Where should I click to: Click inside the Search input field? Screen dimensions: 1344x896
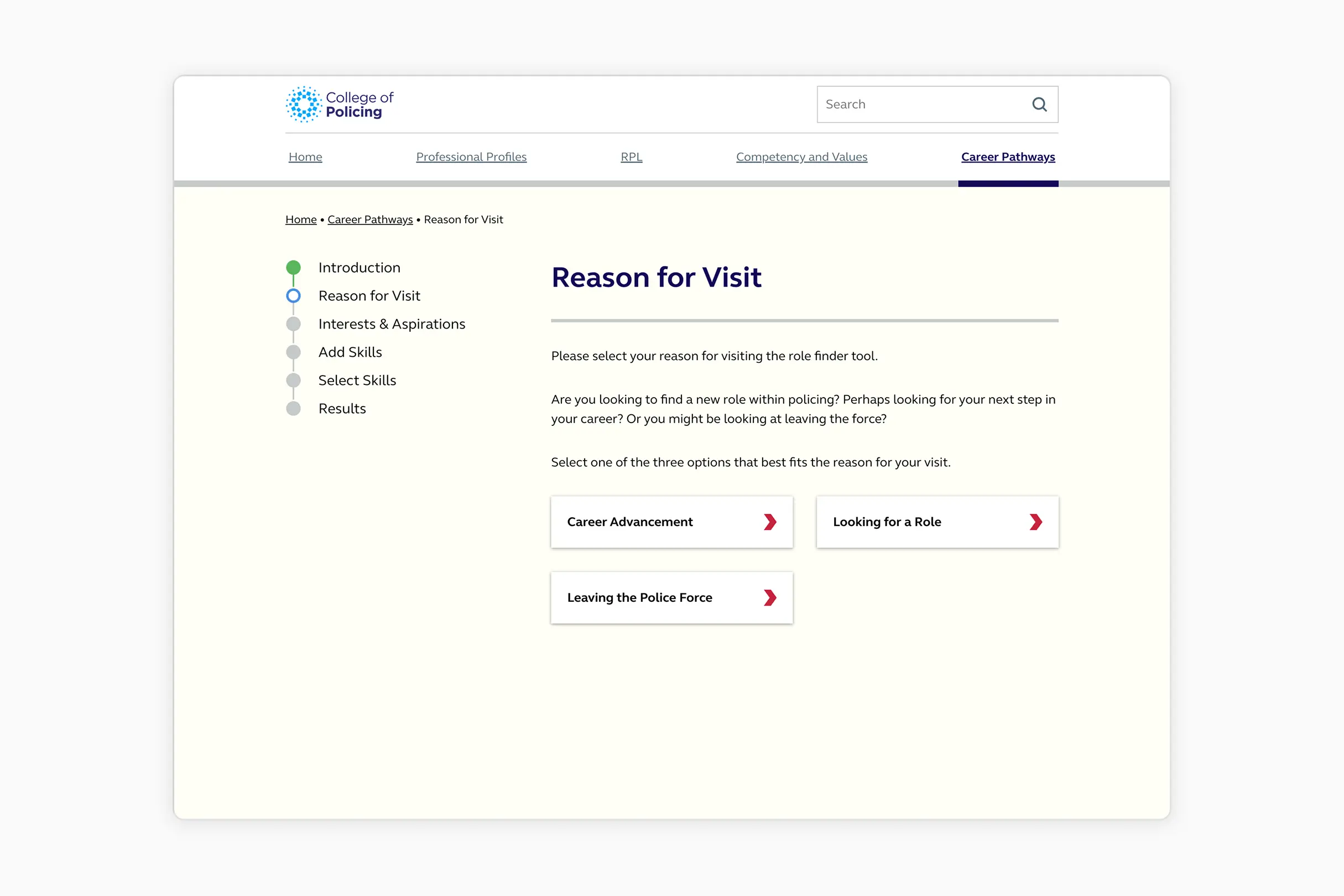coord(914,104)
